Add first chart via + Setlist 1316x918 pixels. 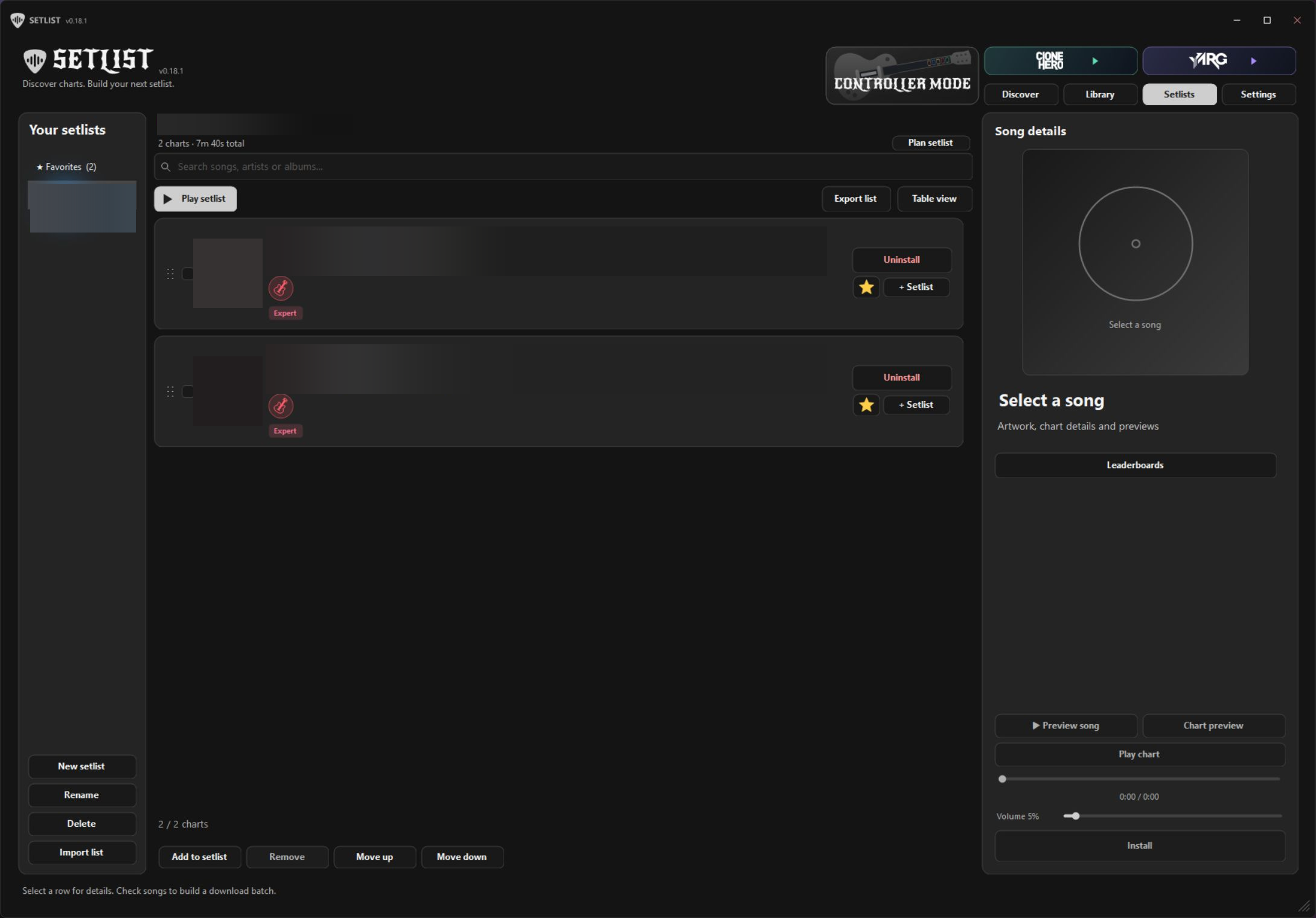pos(916,287)
